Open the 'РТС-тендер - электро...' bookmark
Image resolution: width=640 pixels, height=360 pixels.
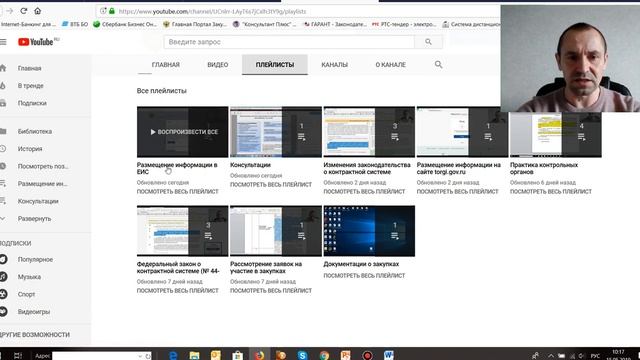[404, 24]
